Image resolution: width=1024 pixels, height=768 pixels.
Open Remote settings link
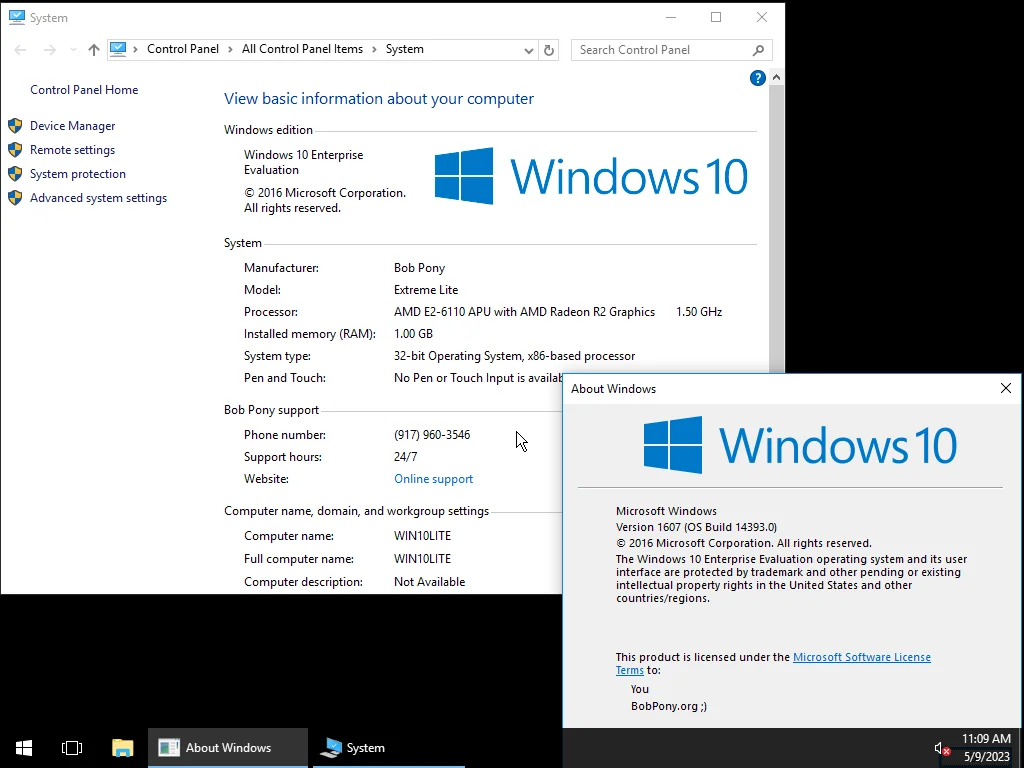point(72,150)
